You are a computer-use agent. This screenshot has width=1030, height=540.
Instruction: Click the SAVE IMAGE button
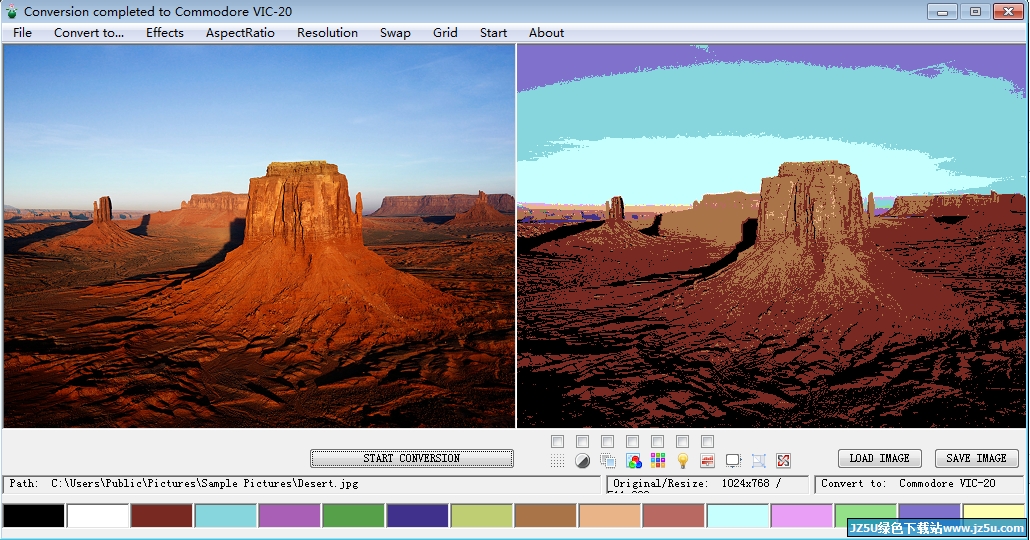coord(976,458)
